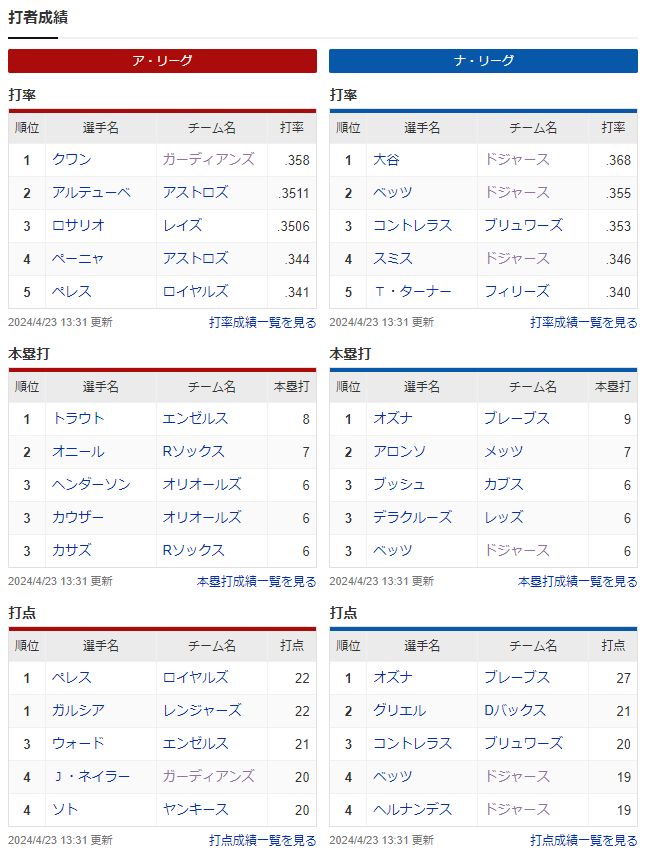The image size is (648, 861).
Task: Click オズナ in NL home run table
Action: click(393, 418)
